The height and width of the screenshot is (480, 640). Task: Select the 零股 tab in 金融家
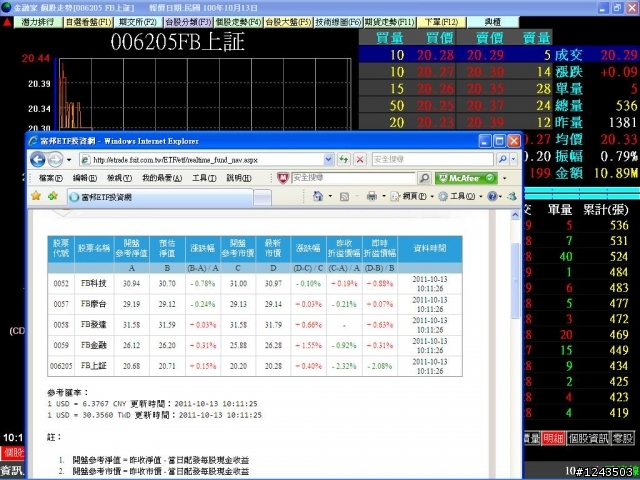[623, 438]
